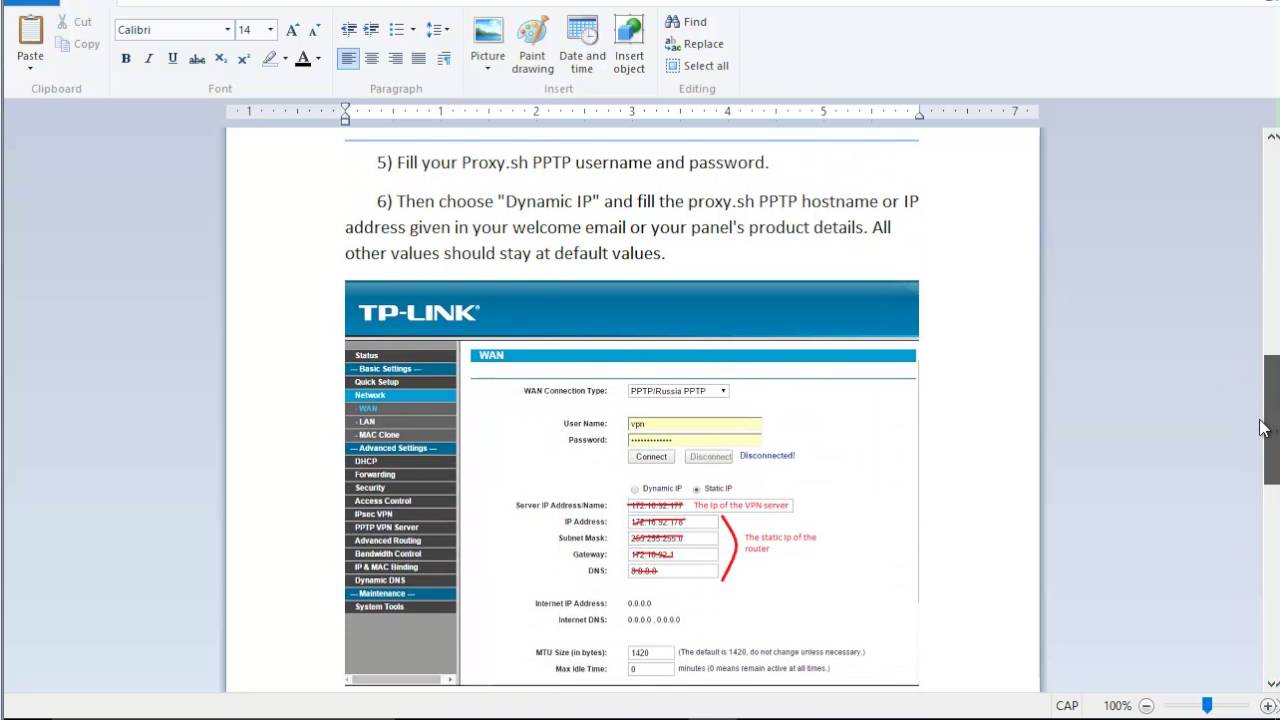Open the Find tool
This screenshot has width=1280, height=720.
pos(686,22)
